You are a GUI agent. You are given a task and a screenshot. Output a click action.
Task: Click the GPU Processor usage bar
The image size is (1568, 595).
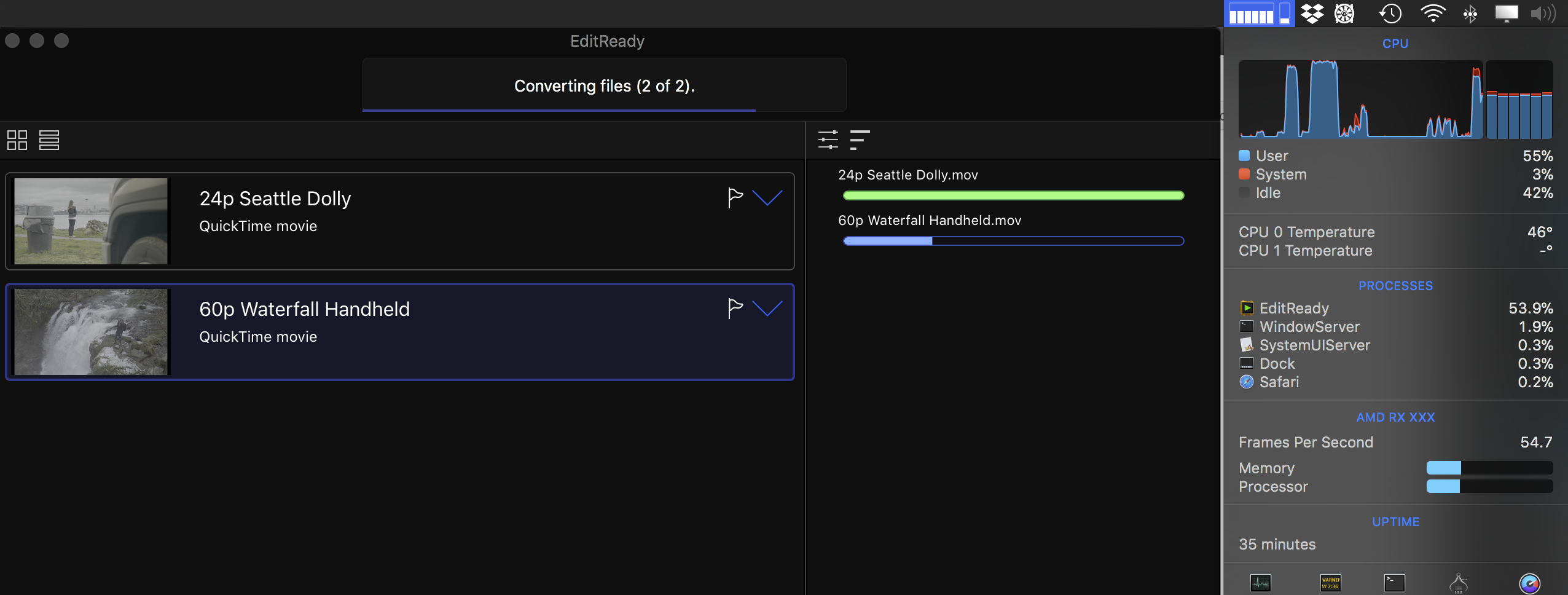pyautogui.click(x=1489, y=487)
